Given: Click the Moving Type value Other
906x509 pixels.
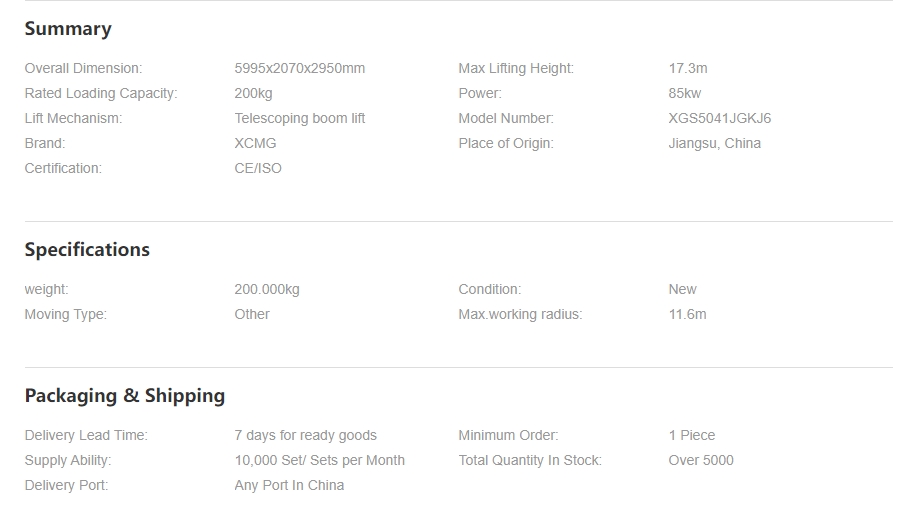Looking at the screenshot, I should [251, 314].
